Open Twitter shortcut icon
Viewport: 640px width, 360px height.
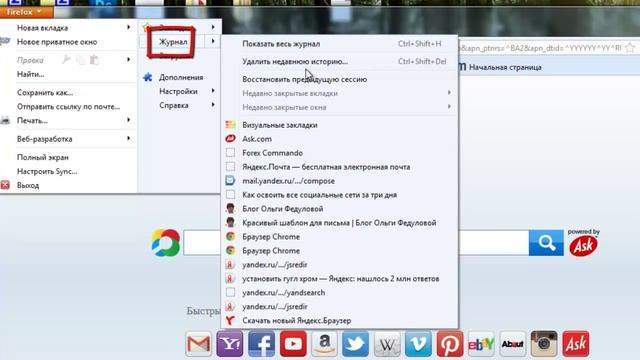[x=356, y=344]
